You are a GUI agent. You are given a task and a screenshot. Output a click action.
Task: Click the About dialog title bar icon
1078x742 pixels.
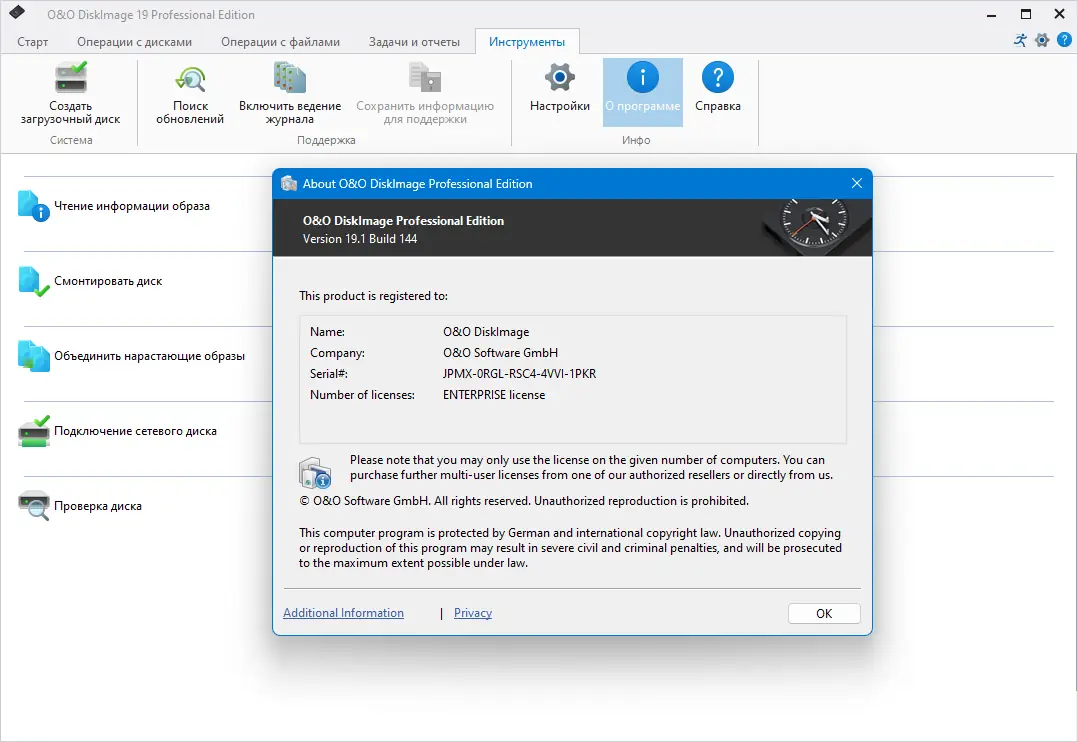289,184
